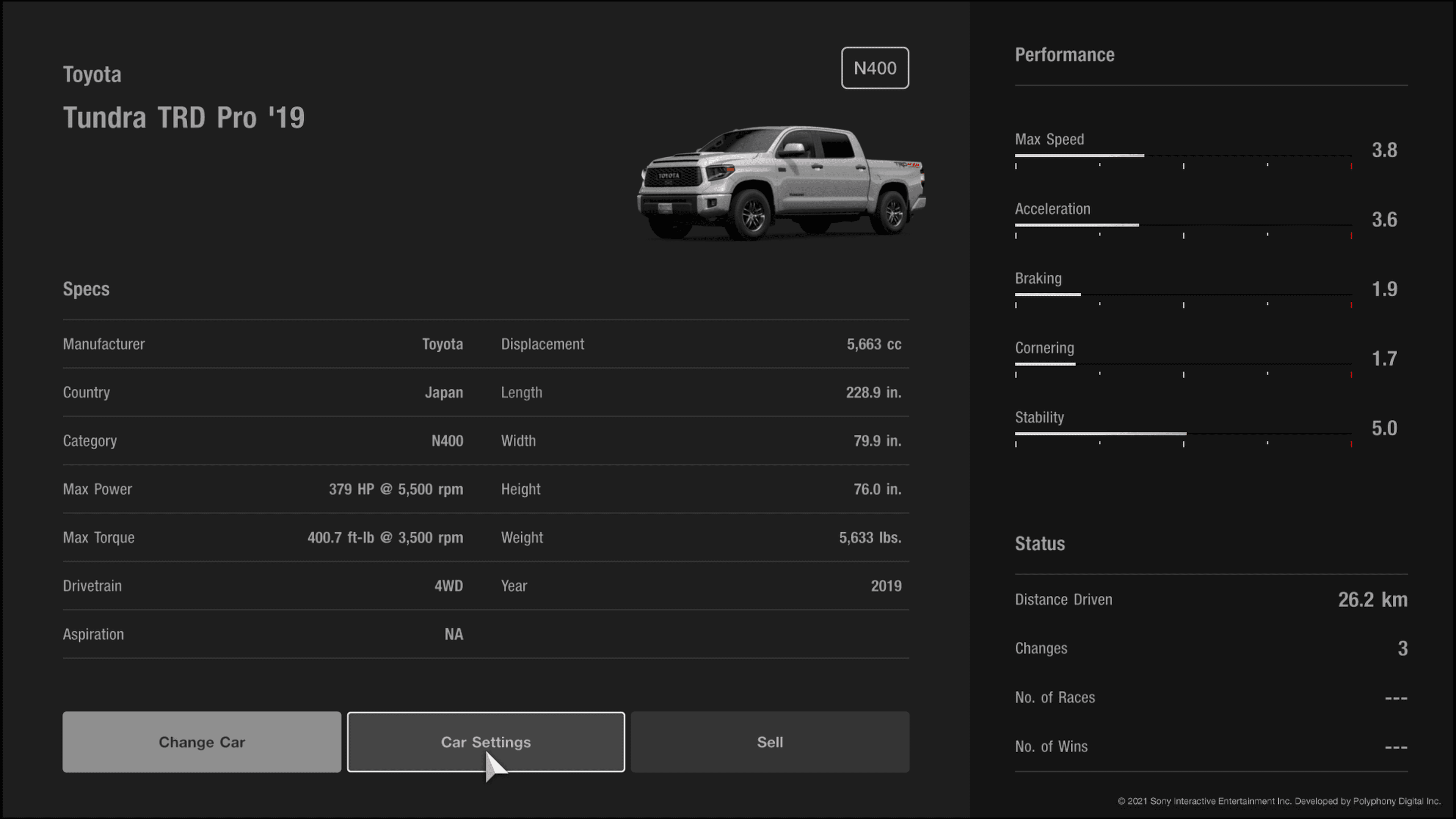
Task: Click the Year value '2019'
Action: point(886,586)
